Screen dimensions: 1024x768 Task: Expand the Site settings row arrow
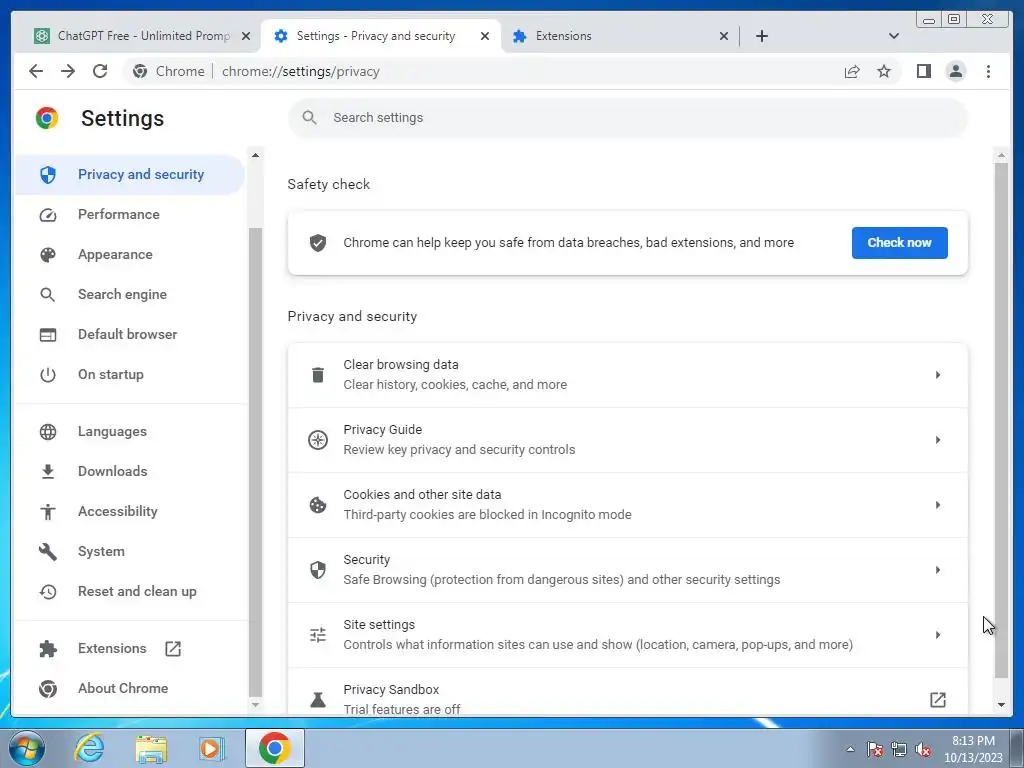tap(938, 635)
